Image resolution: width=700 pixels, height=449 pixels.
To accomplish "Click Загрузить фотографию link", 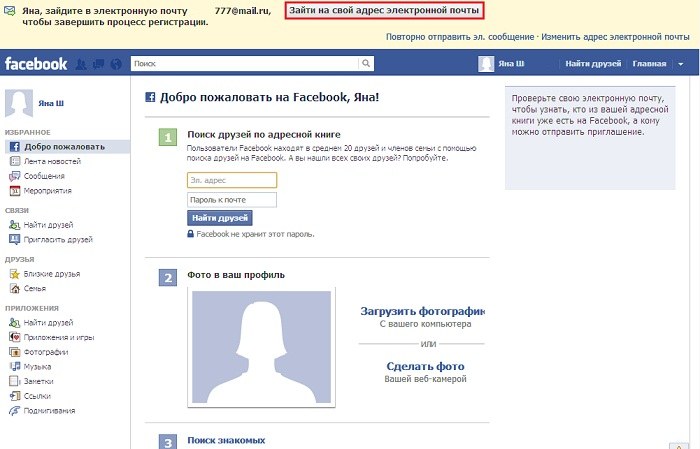I will point(422,311).
